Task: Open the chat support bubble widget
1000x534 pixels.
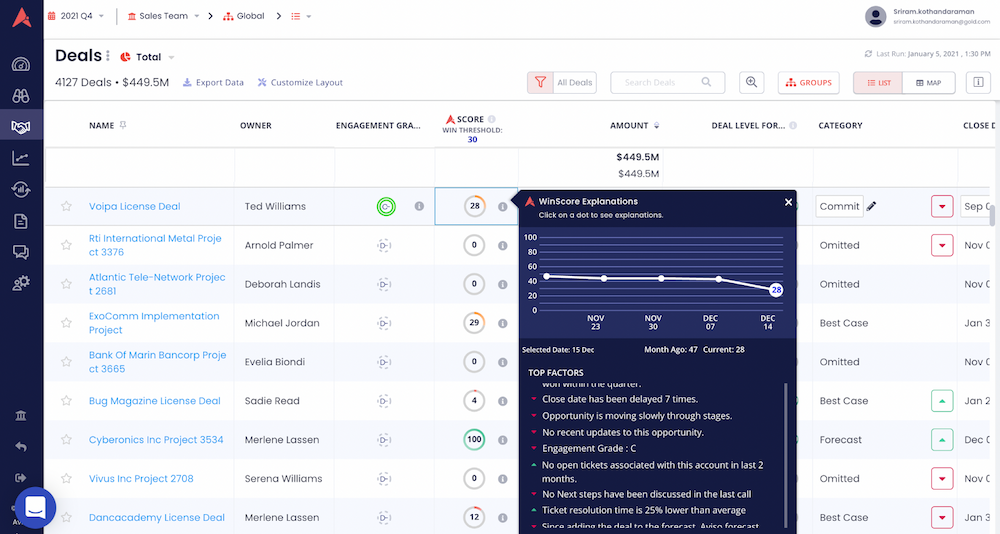Action: (x=35, y=508)
